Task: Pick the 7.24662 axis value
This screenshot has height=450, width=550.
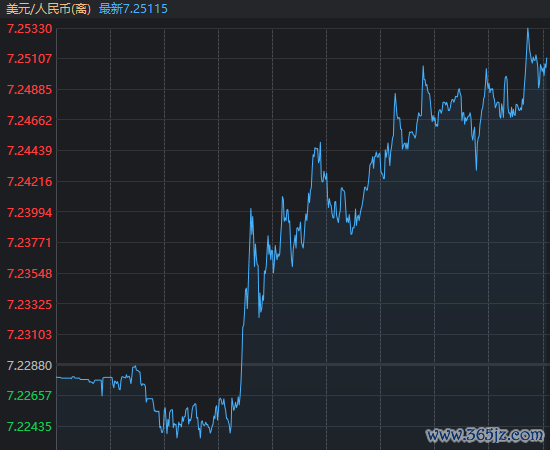Action: point(29,121)
